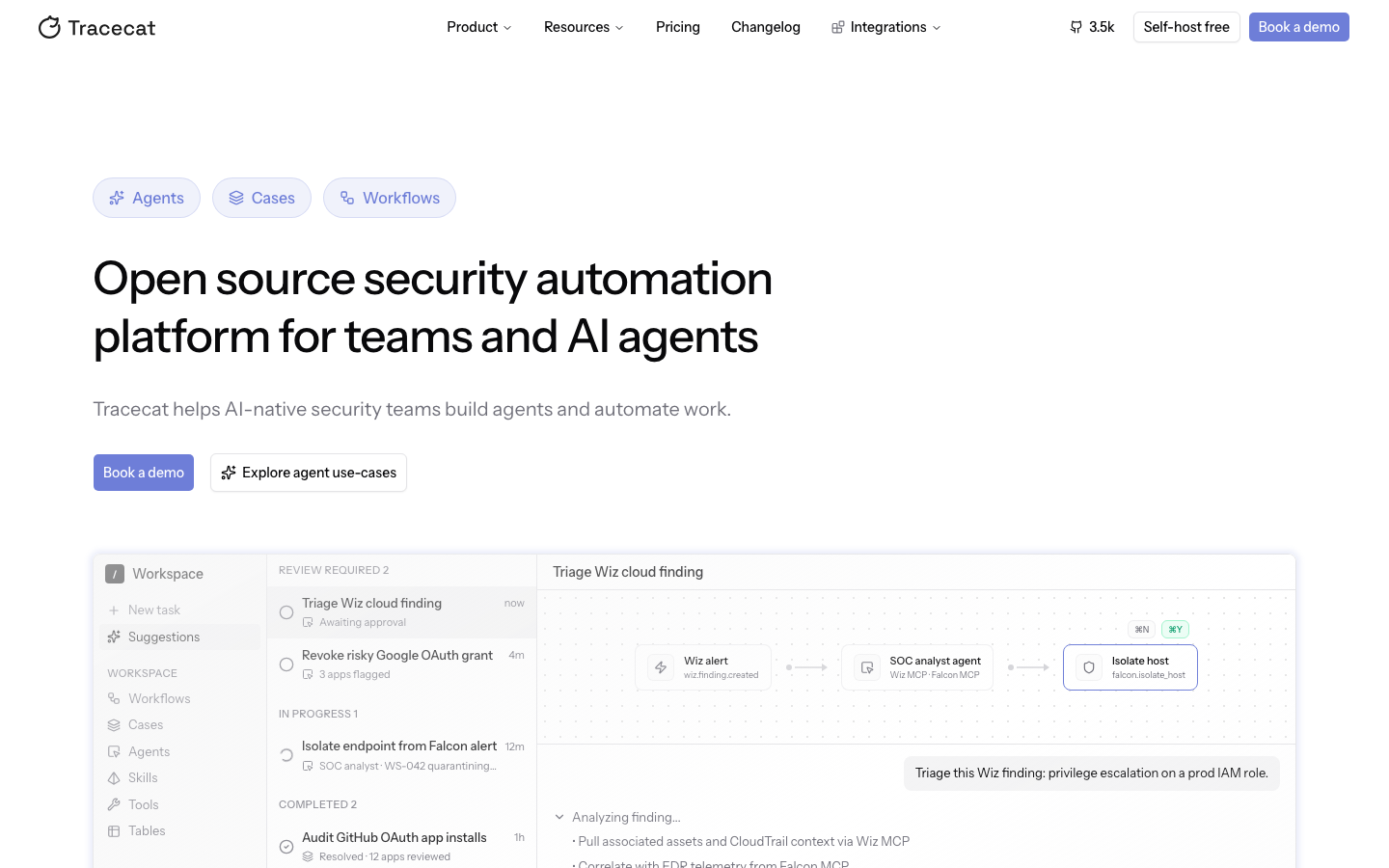Screen dimensions: 1389x868
Task: Click the Triage Wiz cloud finding panel title
Action: pyautogui.click(x=628, y=572)
